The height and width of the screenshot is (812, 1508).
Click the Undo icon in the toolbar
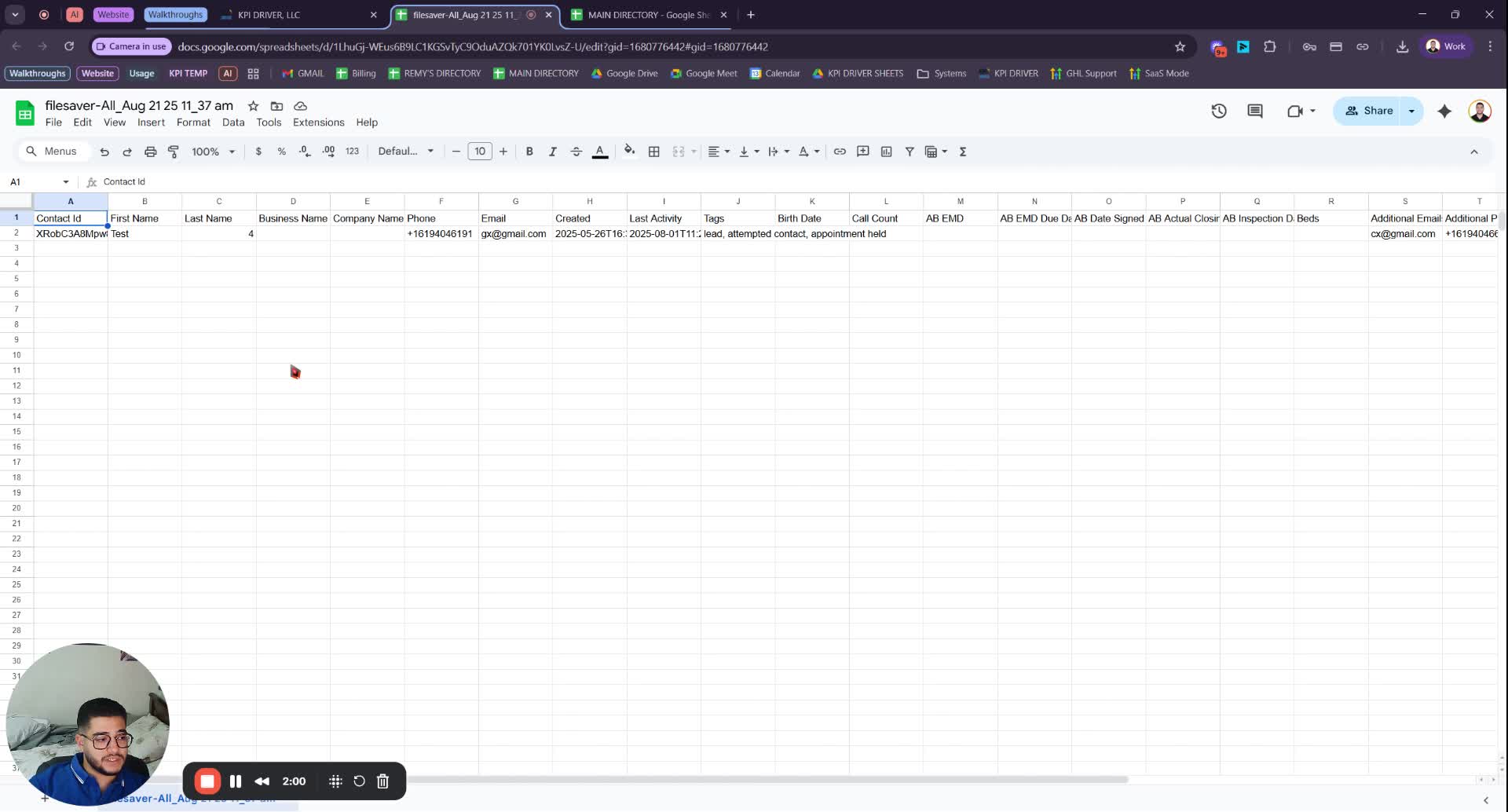[104, 152]
